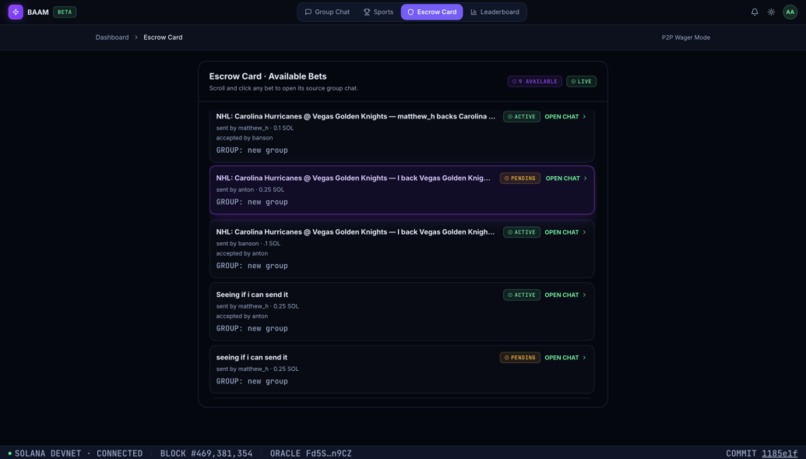This screenshot has width=806, height=459.
Task: Click the breadcrumb chevron separator
Action: click(x=136, y=38)
